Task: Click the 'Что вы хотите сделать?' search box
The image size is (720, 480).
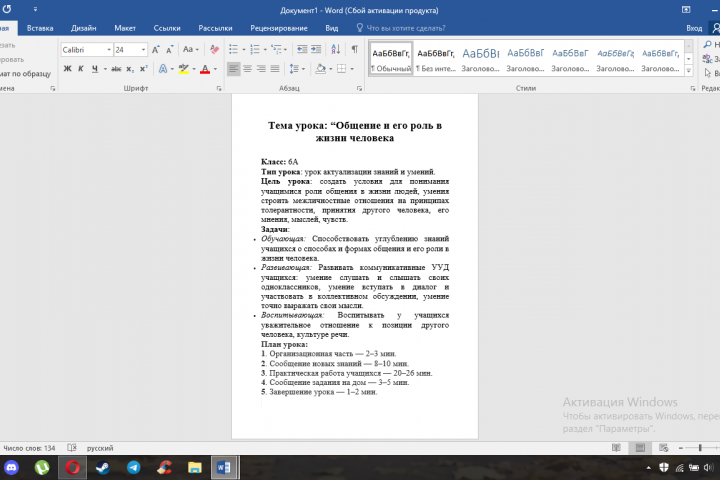Action: 401,28
